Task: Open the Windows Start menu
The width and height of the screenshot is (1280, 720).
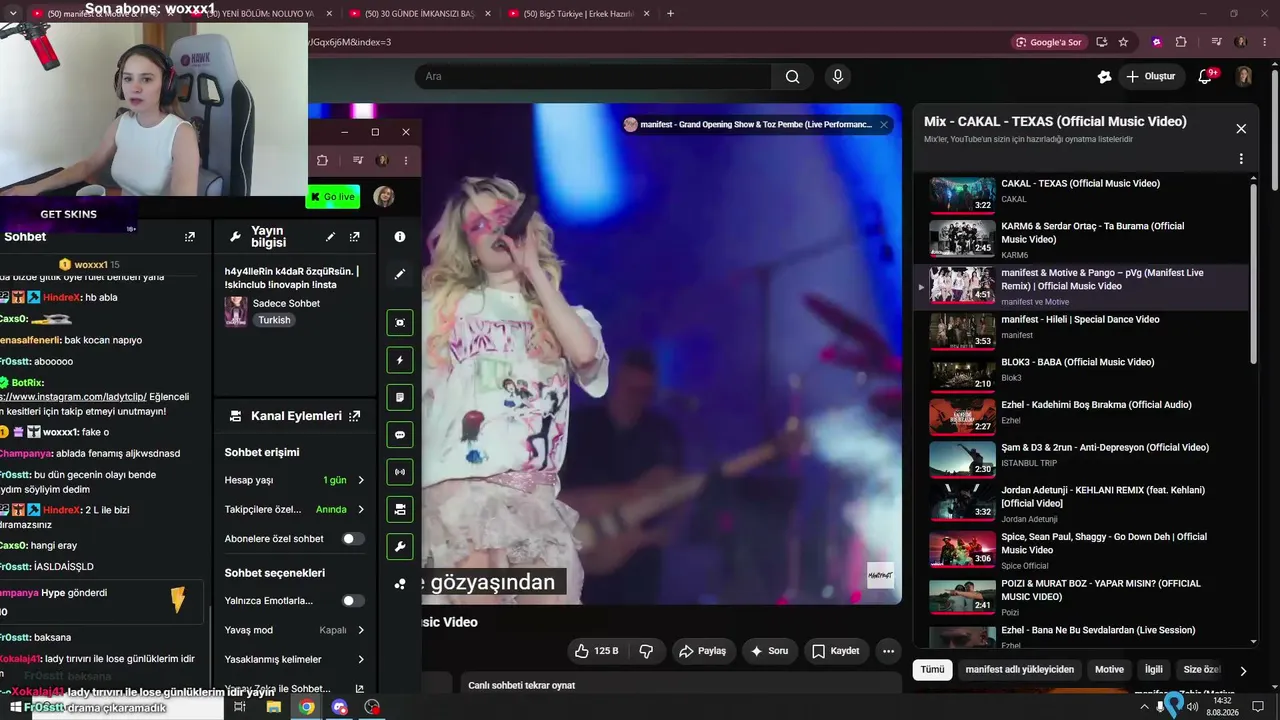Action: coord(15,707)
